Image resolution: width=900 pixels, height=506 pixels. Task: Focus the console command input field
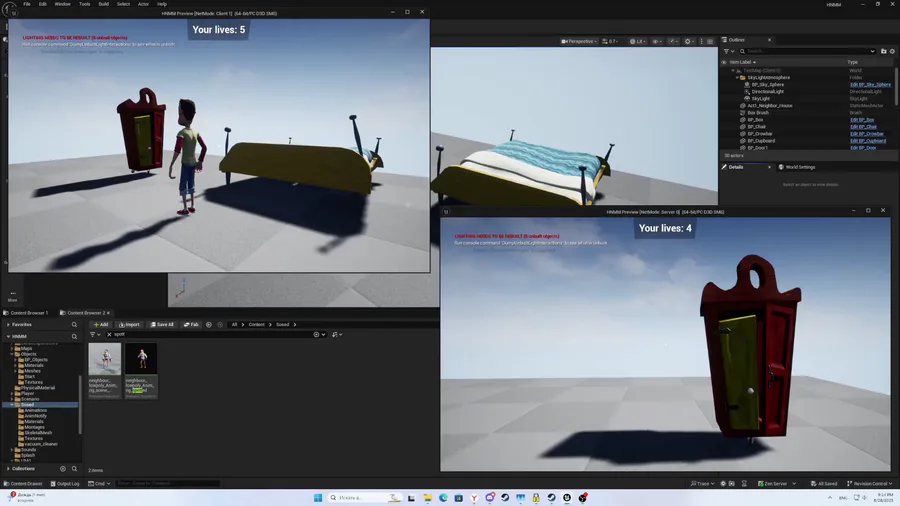[x=168, y=484]
